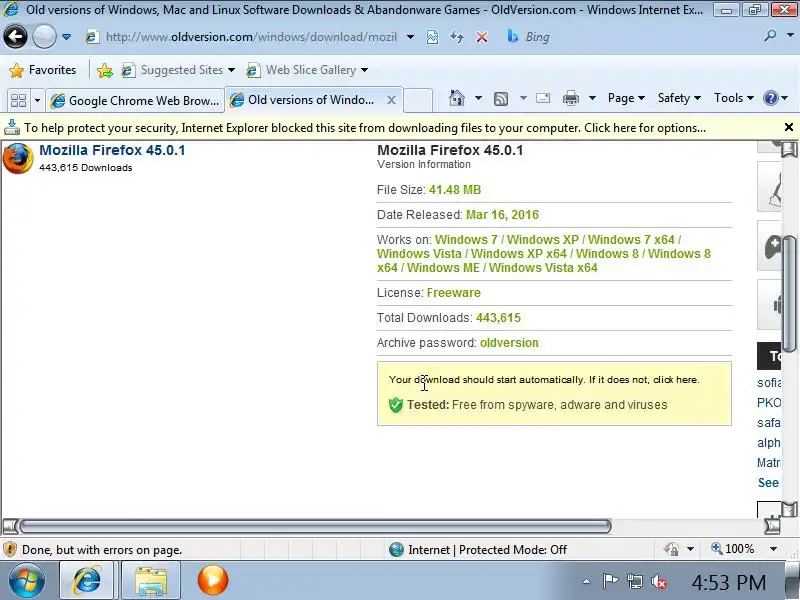Launch Windows Media Player from taskbar
Screen dimensions: 800x600
[x=213, y=581]
